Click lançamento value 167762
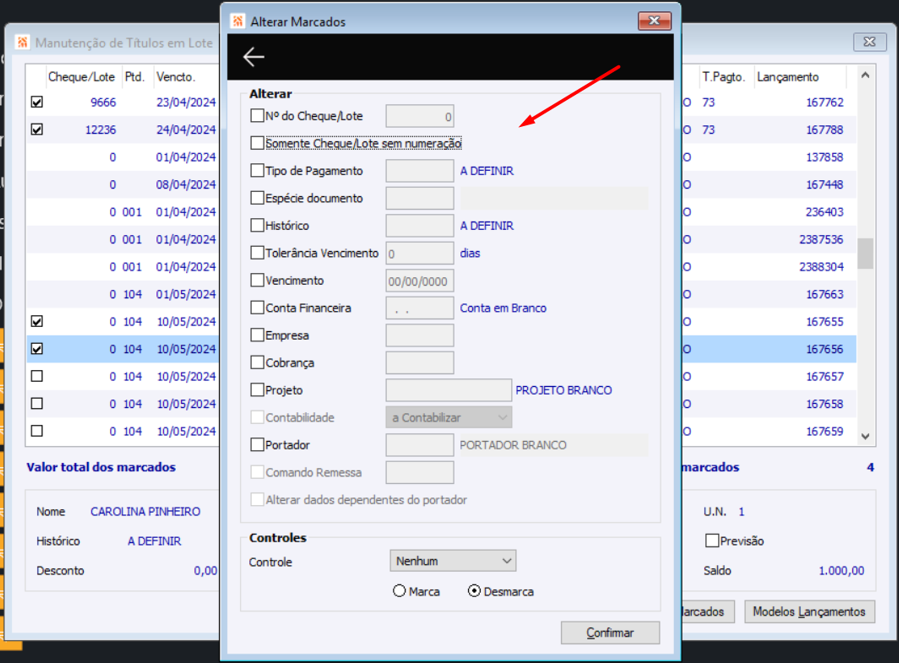Screen dimensions: 899x663 [x=824, y=102]
